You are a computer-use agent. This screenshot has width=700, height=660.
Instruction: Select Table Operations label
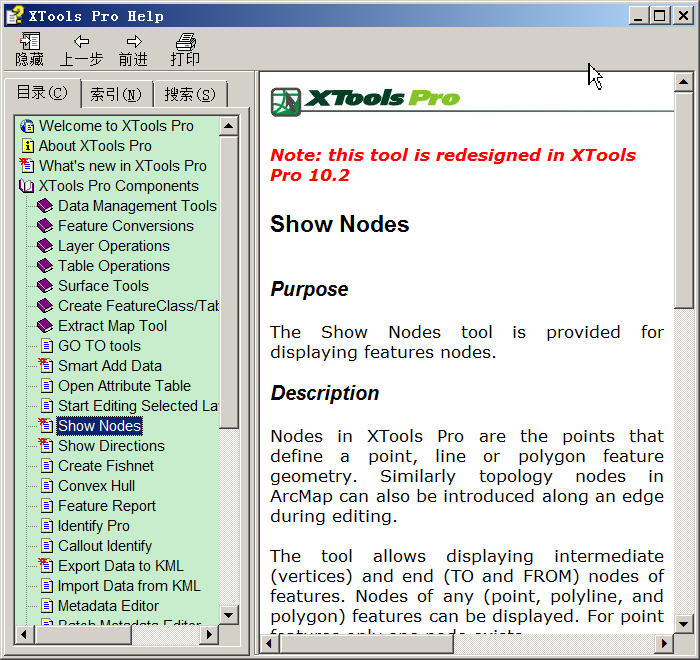pyautogui.click(x=114, y=266)
